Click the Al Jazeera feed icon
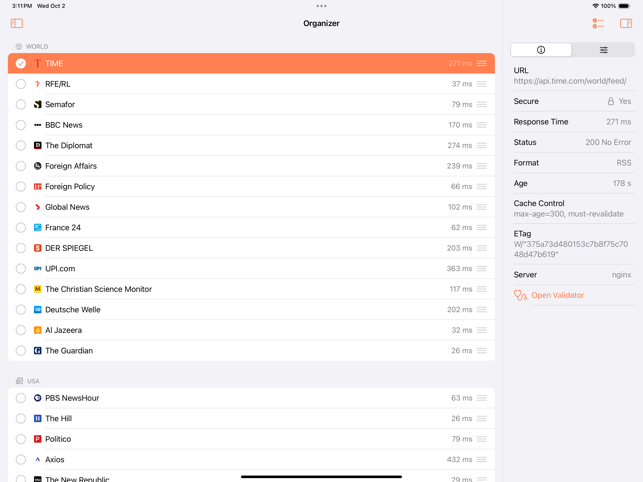Screen dimensions: 643x482 coord(38,330)
